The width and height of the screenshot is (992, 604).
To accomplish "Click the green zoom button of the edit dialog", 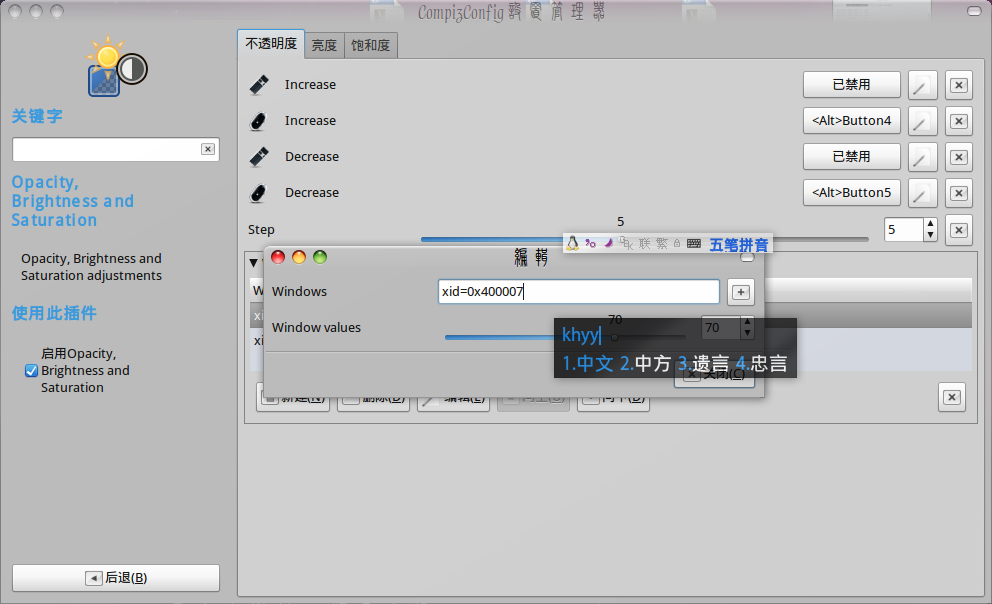I will pos(320,257).
